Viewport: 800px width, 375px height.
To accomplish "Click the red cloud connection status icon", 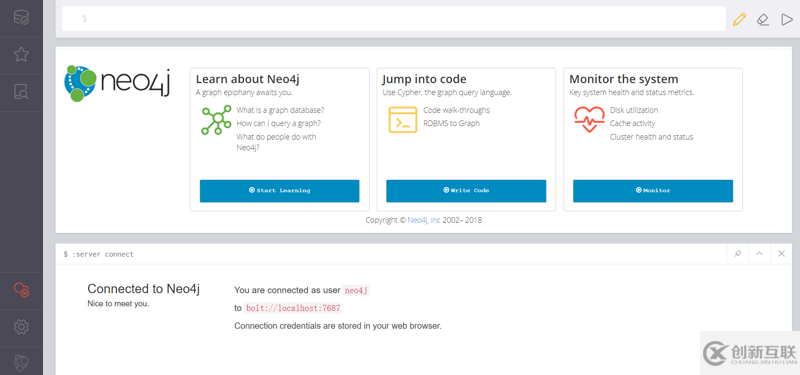I will click(x=21, y=290).
